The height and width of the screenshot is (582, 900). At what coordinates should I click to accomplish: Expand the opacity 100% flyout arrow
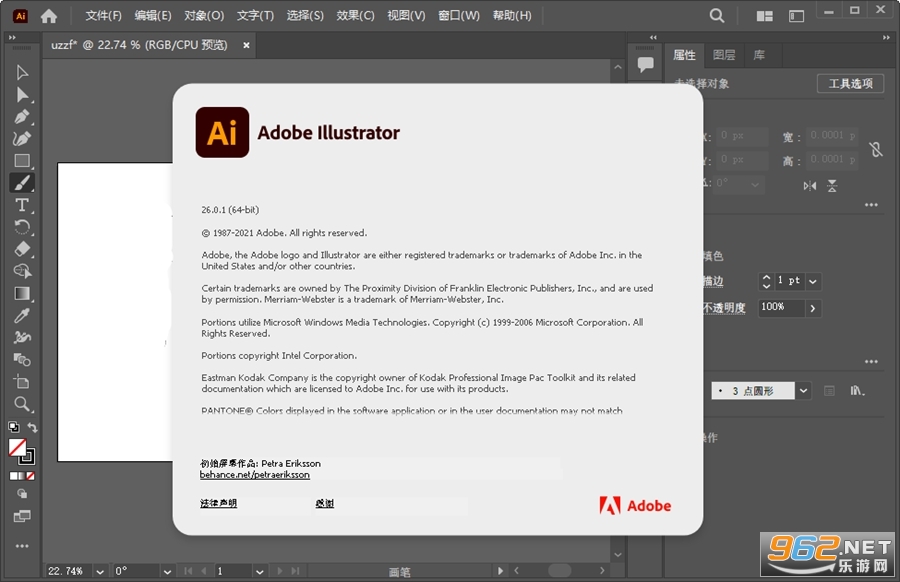click(x=813, y=308)
